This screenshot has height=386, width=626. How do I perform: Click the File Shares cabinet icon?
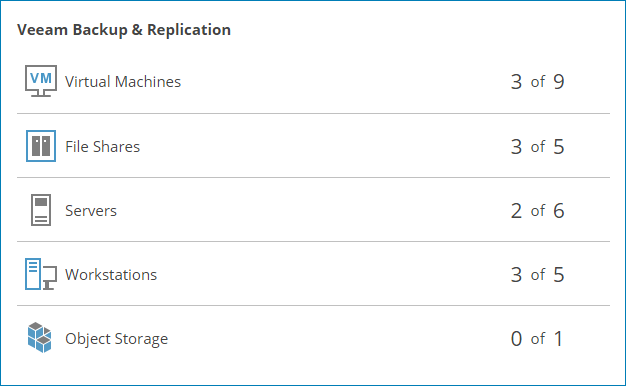tap(41, 146)
